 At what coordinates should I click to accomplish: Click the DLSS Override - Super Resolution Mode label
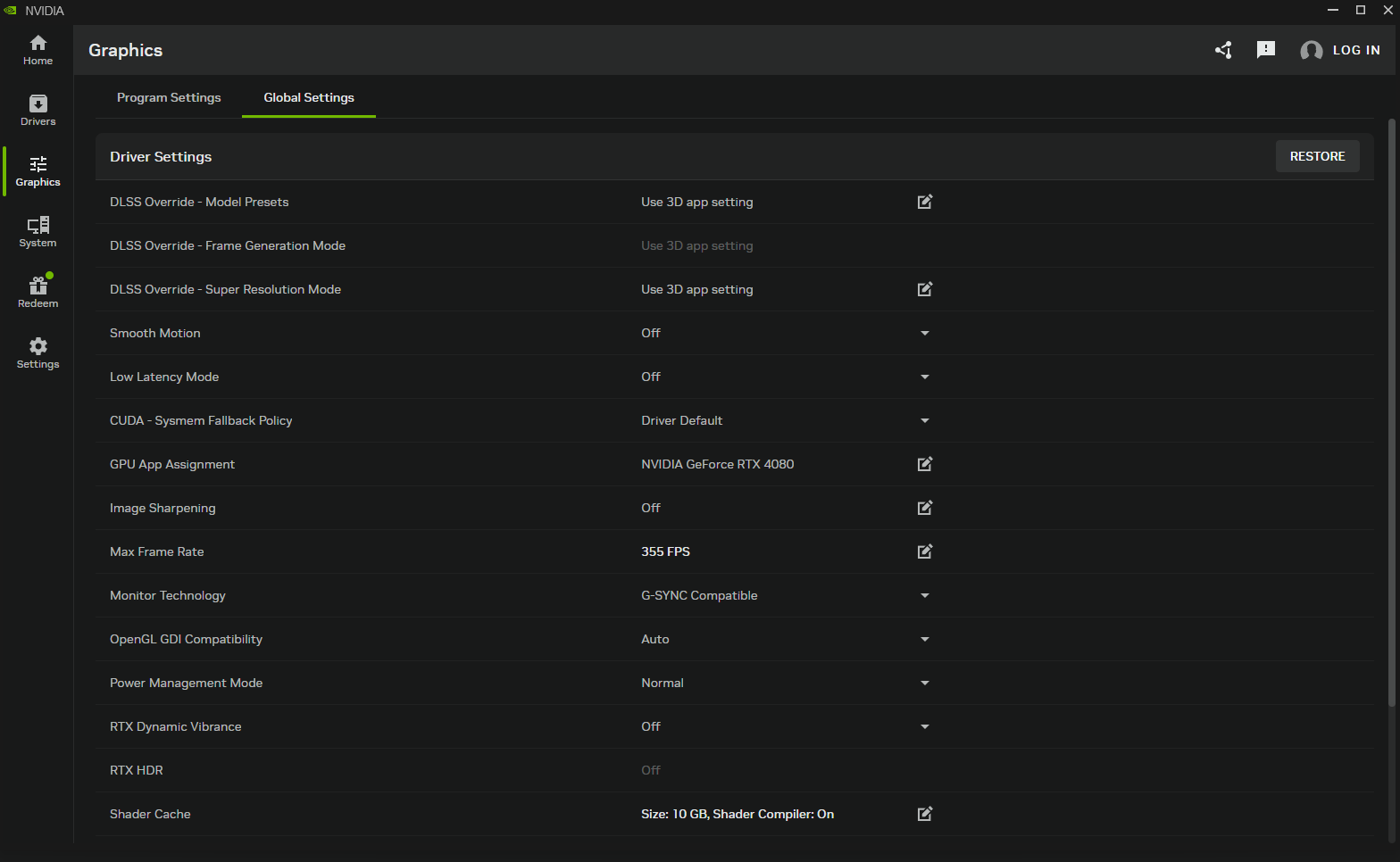[225, 289]
